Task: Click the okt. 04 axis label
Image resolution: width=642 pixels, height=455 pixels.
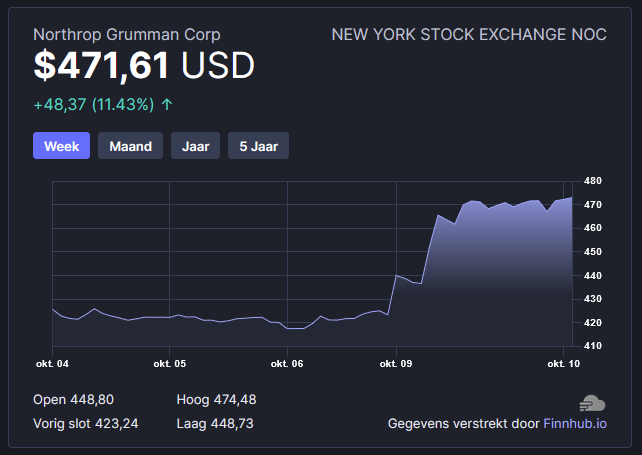Action: [x=52, y=364]
